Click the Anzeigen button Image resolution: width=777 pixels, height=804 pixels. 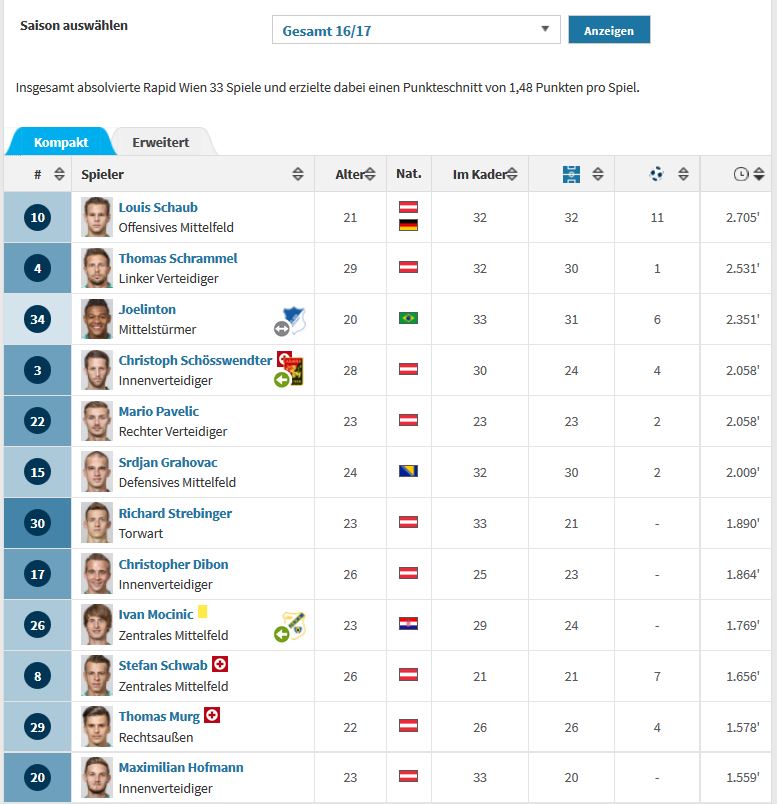(609, 30)
